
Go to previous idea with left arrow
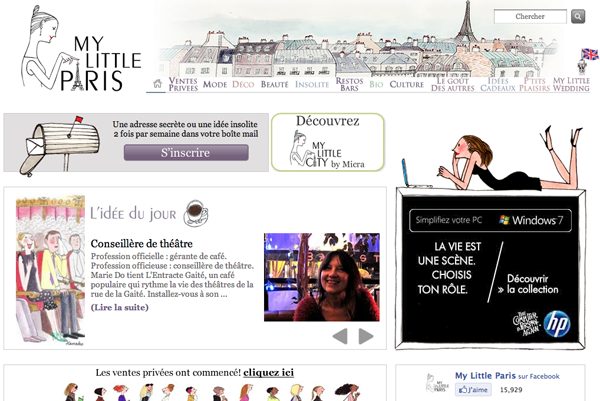(340, 336)
